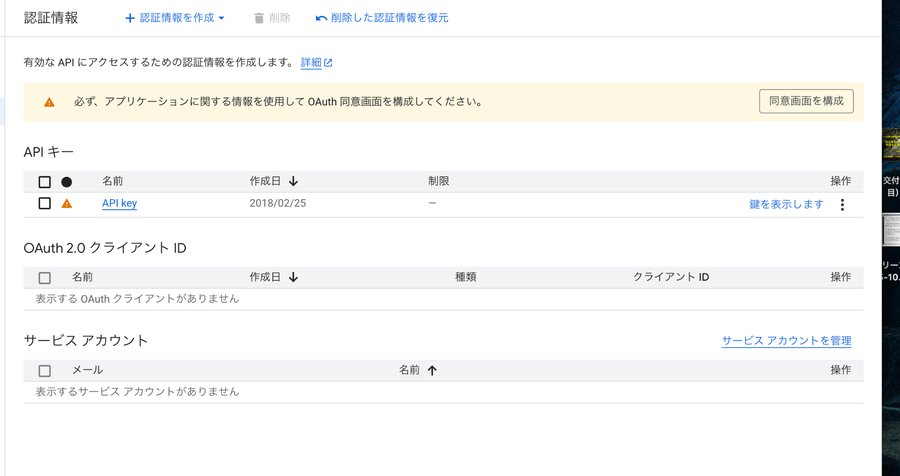Select all API keys with the header checkbox

coord(44,182)
